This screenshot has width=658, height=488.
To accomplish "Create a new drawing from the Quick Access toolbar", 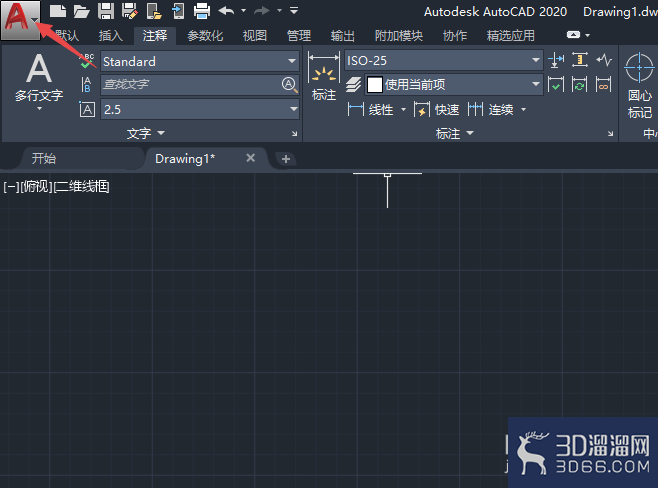I will click(x=57, y=11).
